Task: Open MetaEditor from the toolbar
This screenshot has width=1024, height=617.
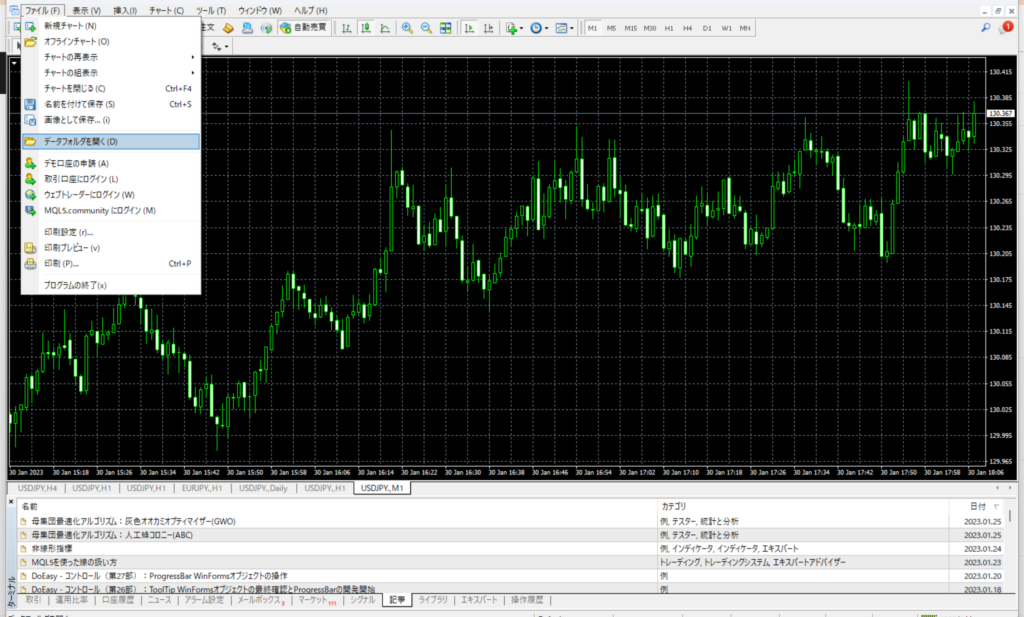Action: pos(228,28)
